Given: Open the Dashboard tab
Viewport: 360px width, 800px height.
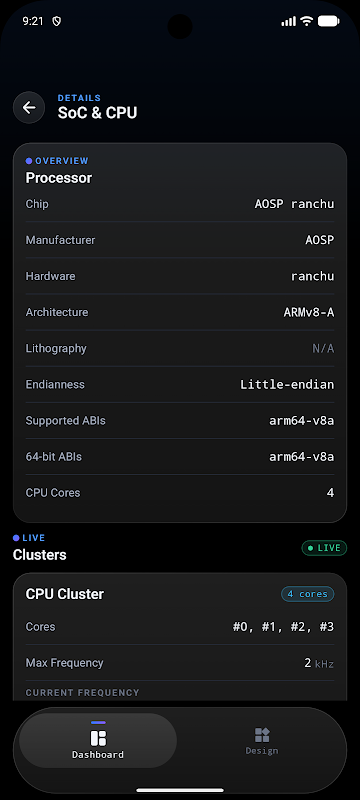Looking at the screenshot, I should click(x=98, y=740).
